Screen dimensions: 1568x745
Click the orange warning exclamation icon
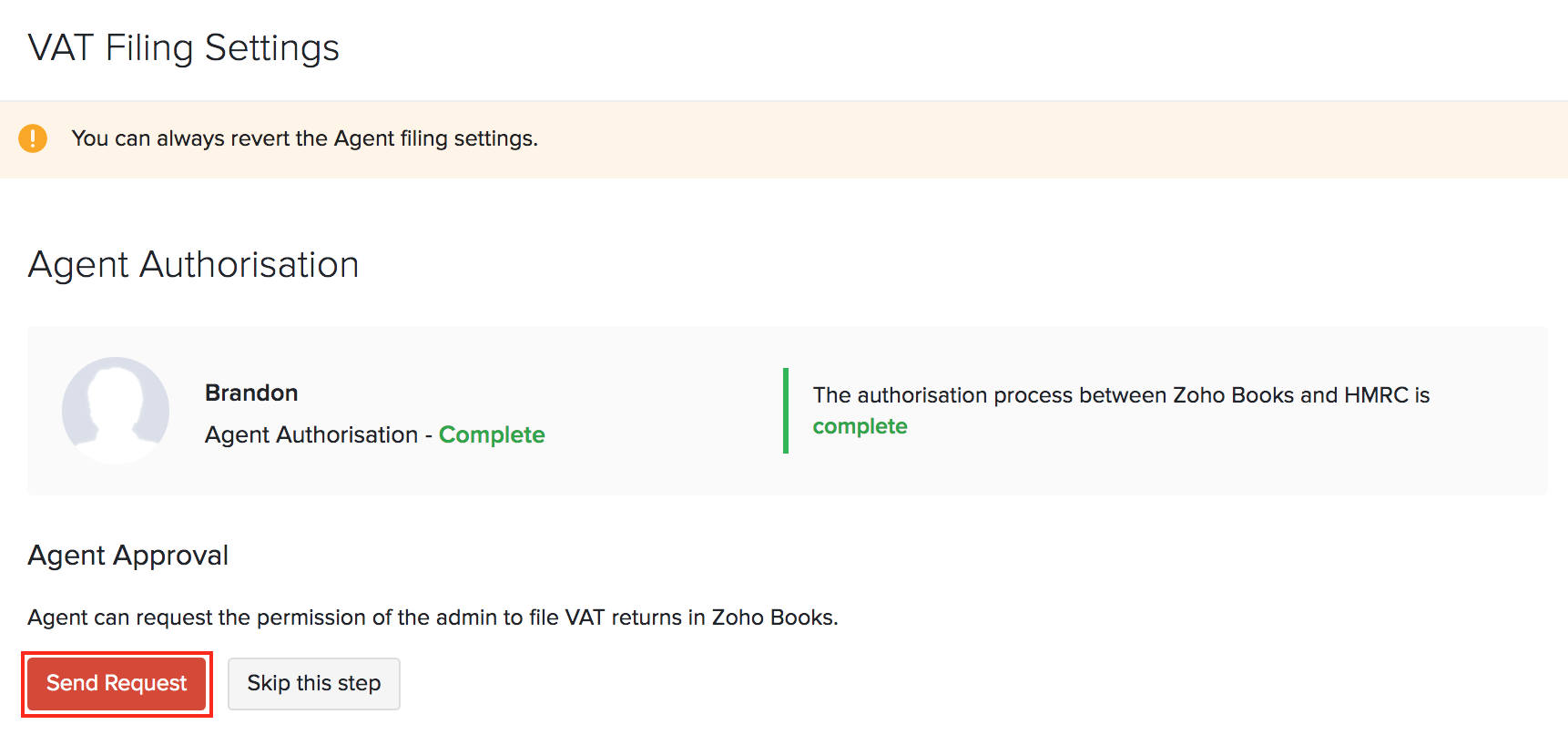[33, 138]
